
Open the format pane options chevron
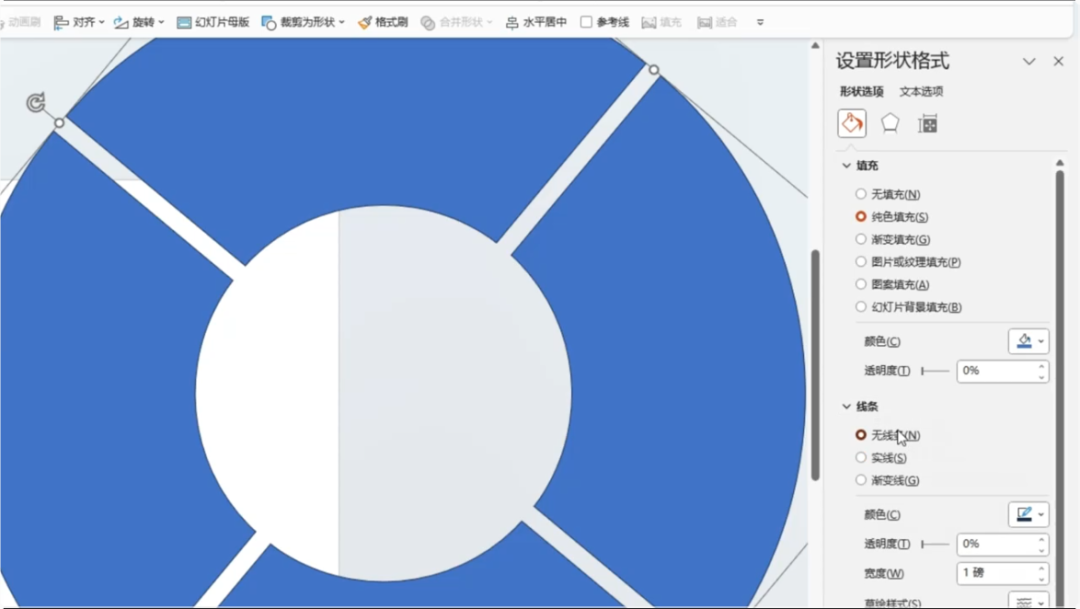coord(1029,61)
